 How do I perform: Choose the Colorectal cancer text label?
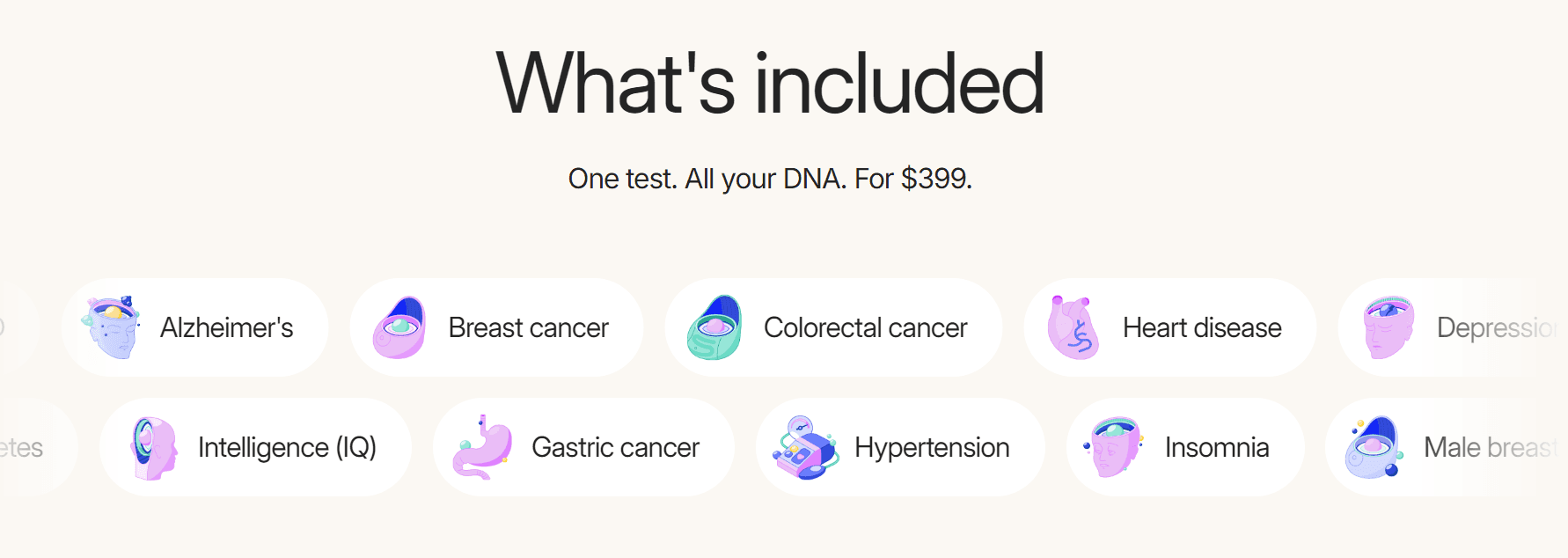(865, 327)
